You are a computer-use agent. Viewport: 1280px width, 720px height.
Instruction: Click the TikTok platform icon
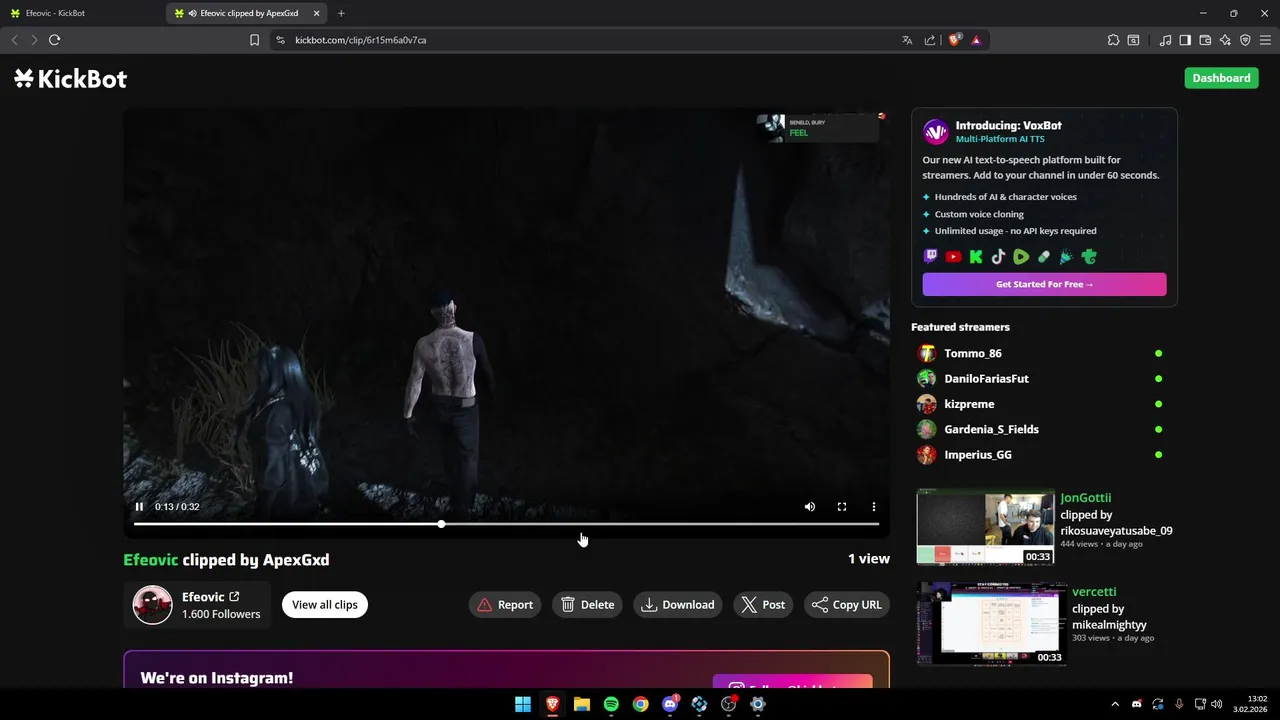click(x=998, y=257)
